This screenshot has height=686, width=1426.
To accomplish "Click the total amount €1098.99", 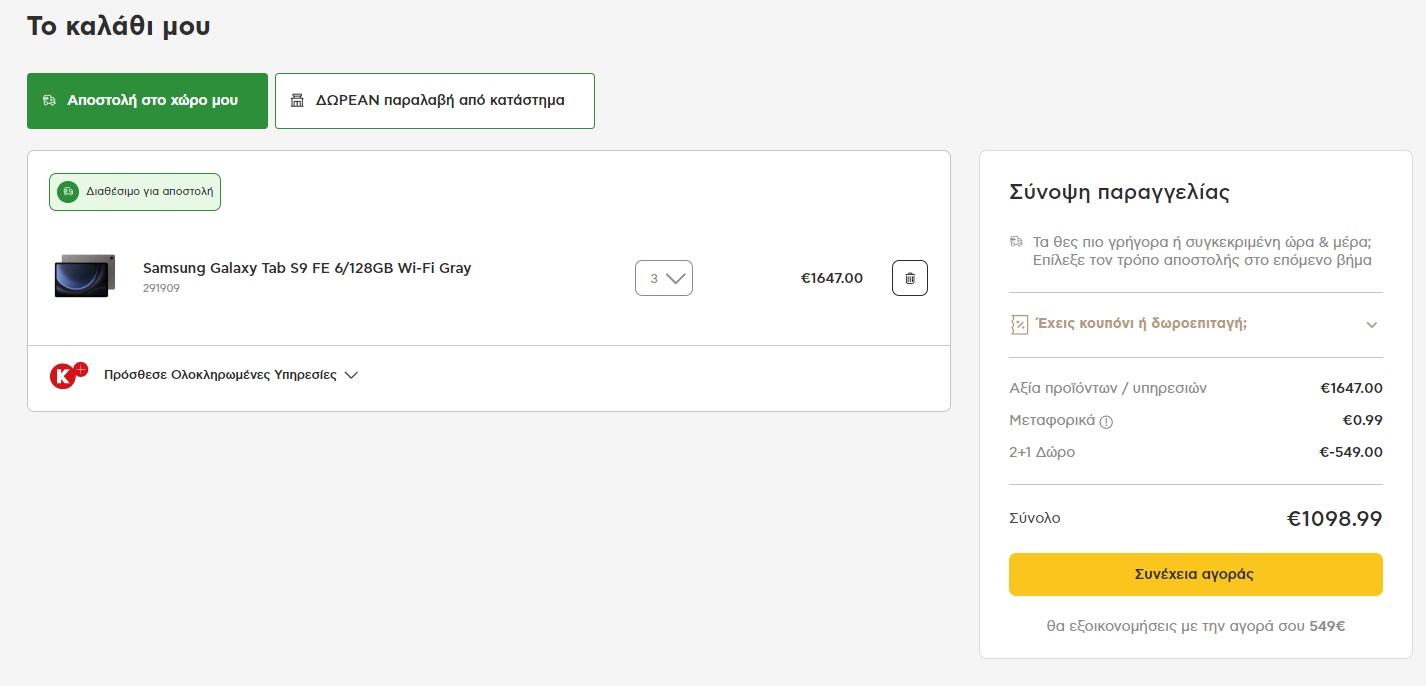I will [1334, 519].
